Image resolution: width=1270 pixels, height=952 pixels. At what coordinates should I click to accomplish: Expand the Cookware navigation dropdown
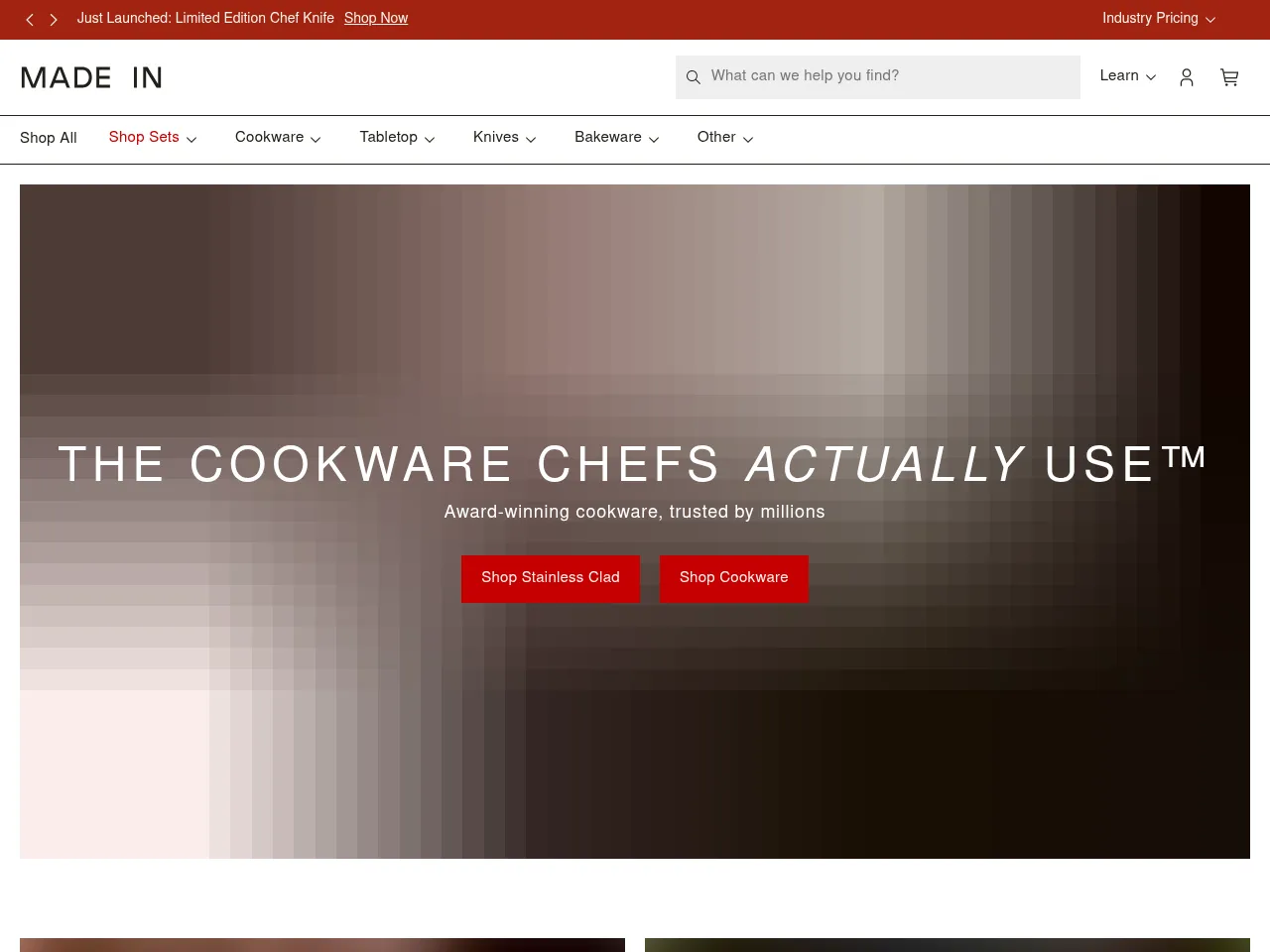click(278, 139)
